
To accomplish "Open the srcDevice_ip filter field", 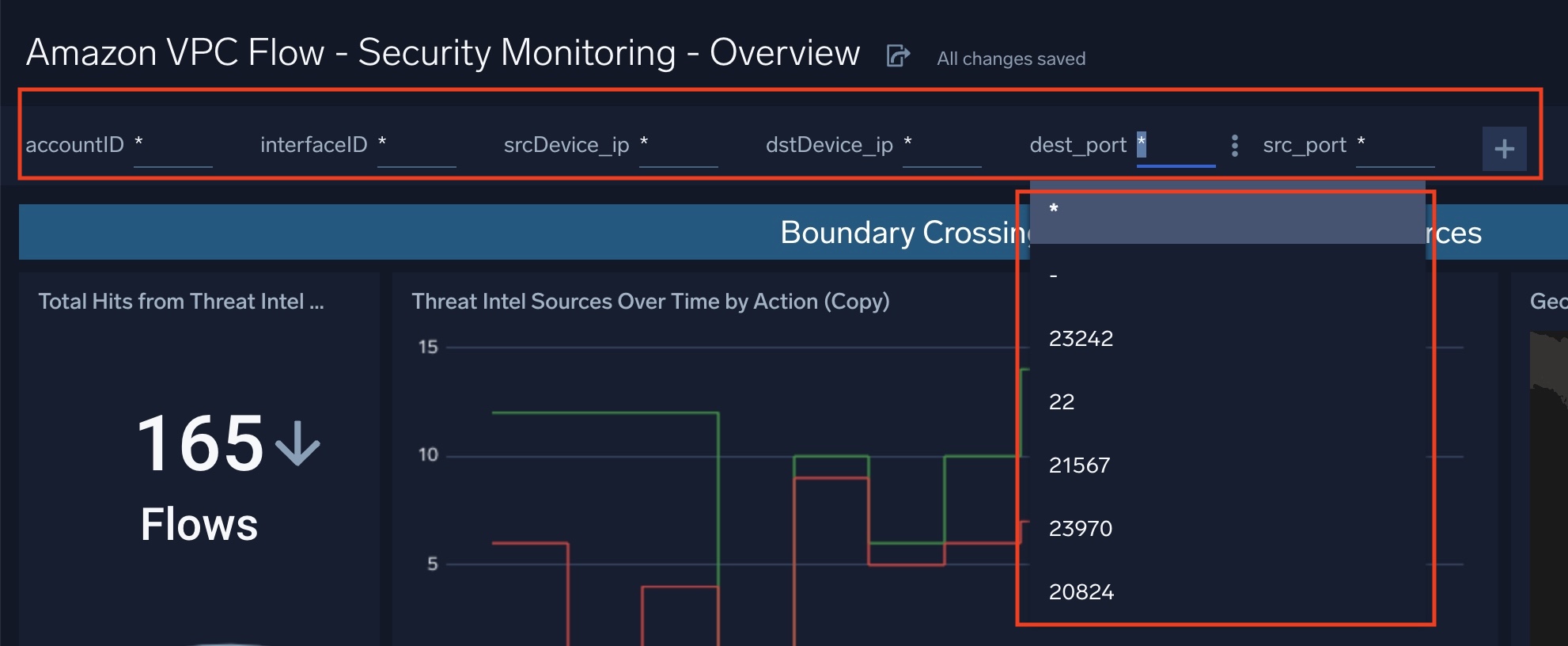I will pos(678,146).
